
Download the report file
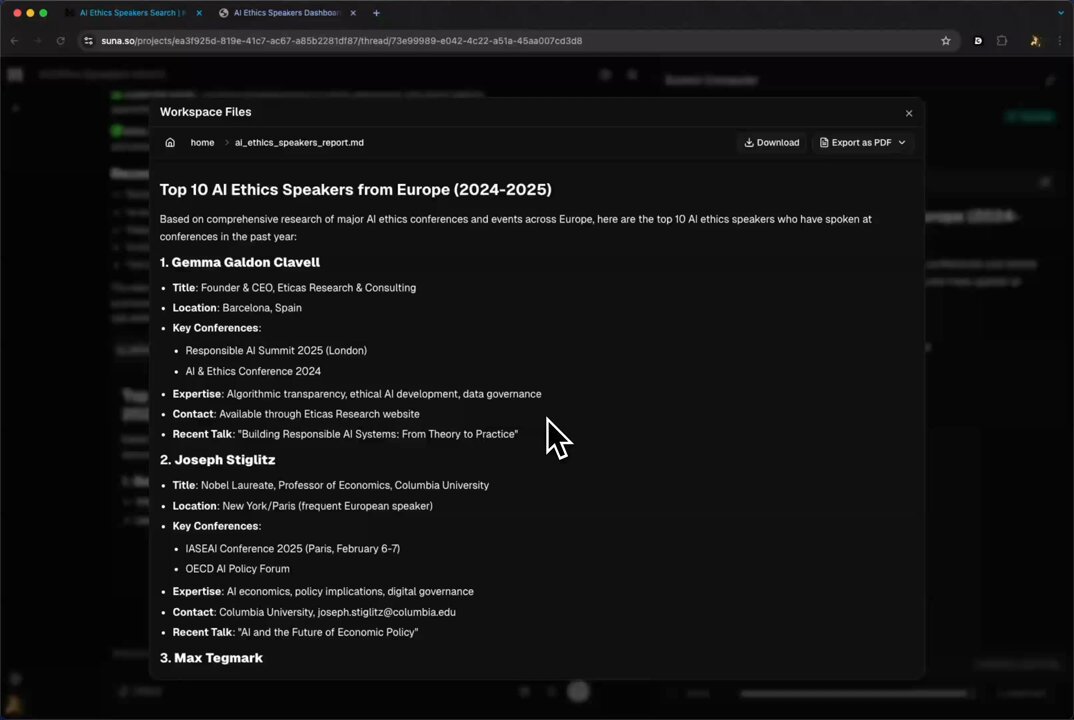(x=772, y=142)
